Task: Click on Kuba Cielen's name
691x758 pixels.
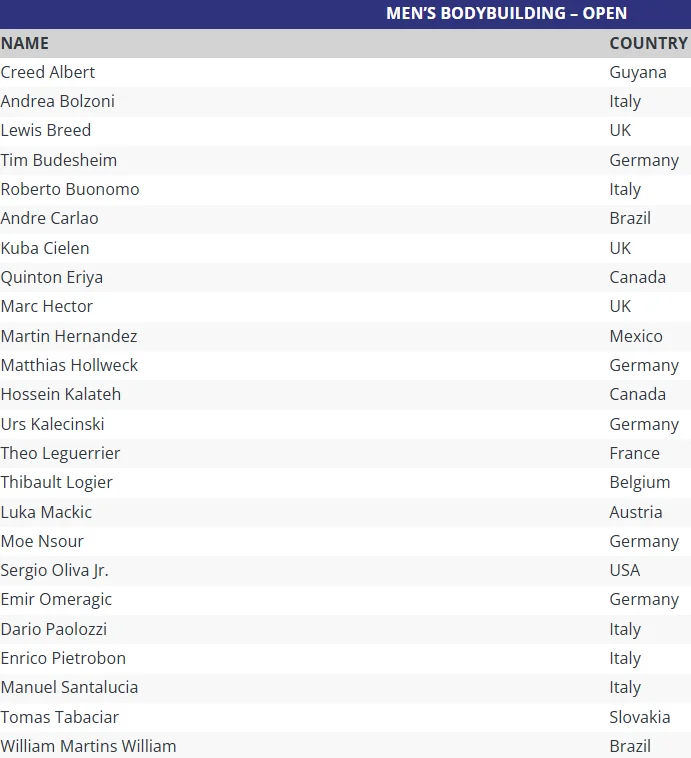Action: coord(45,248)
